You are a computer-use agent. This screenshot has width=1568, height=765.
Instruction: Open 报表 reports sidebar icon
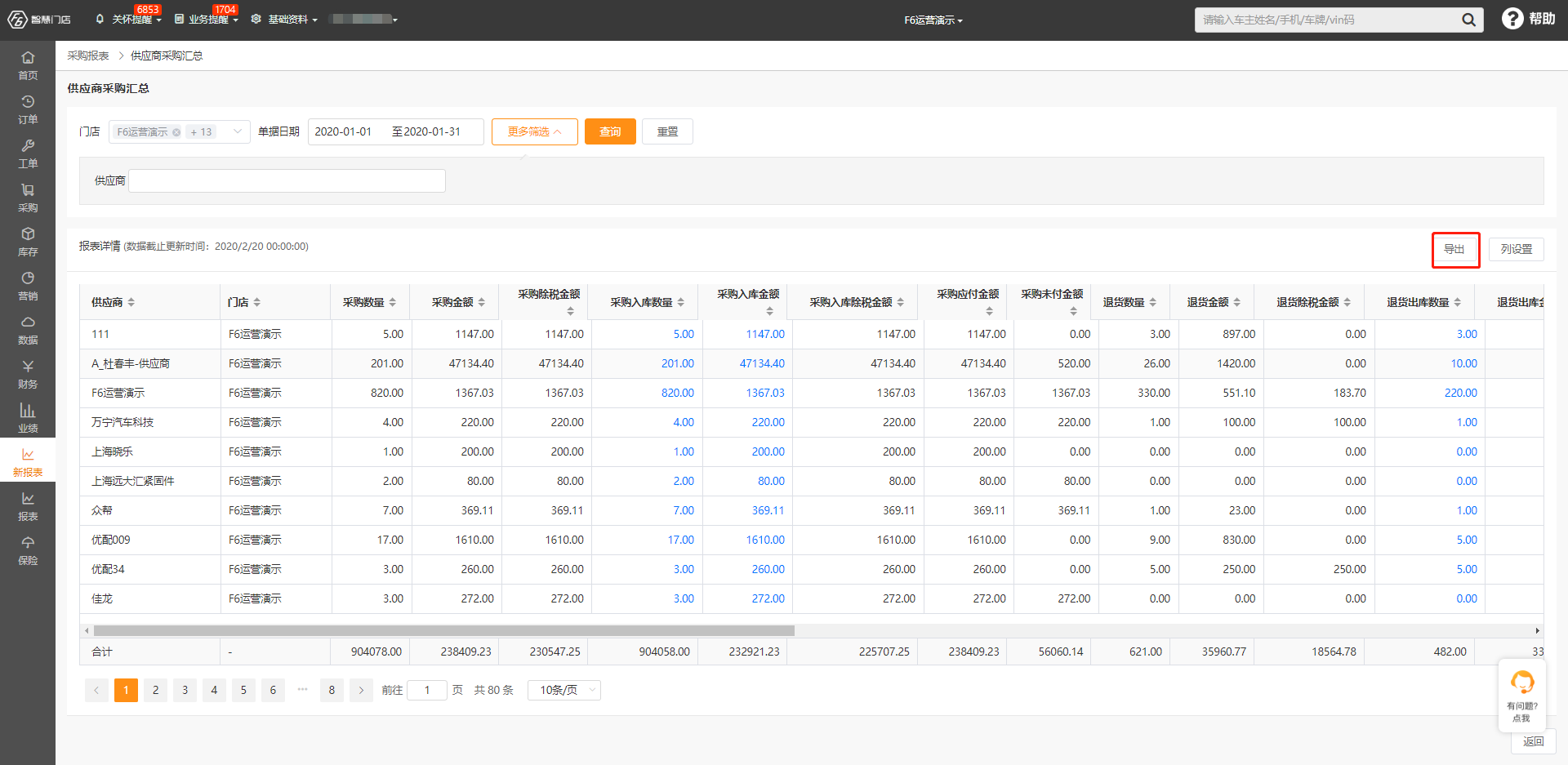click(28, 505)
